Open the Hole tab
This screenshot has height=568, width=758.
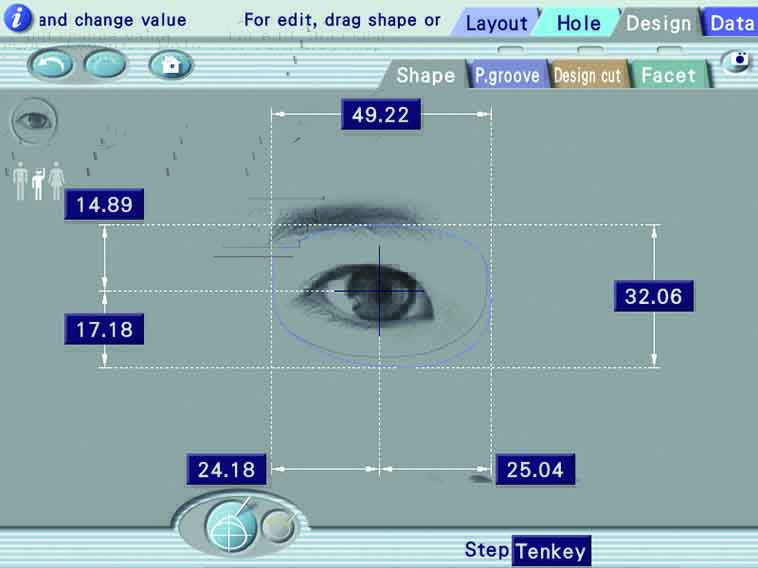tap(578, 23)
